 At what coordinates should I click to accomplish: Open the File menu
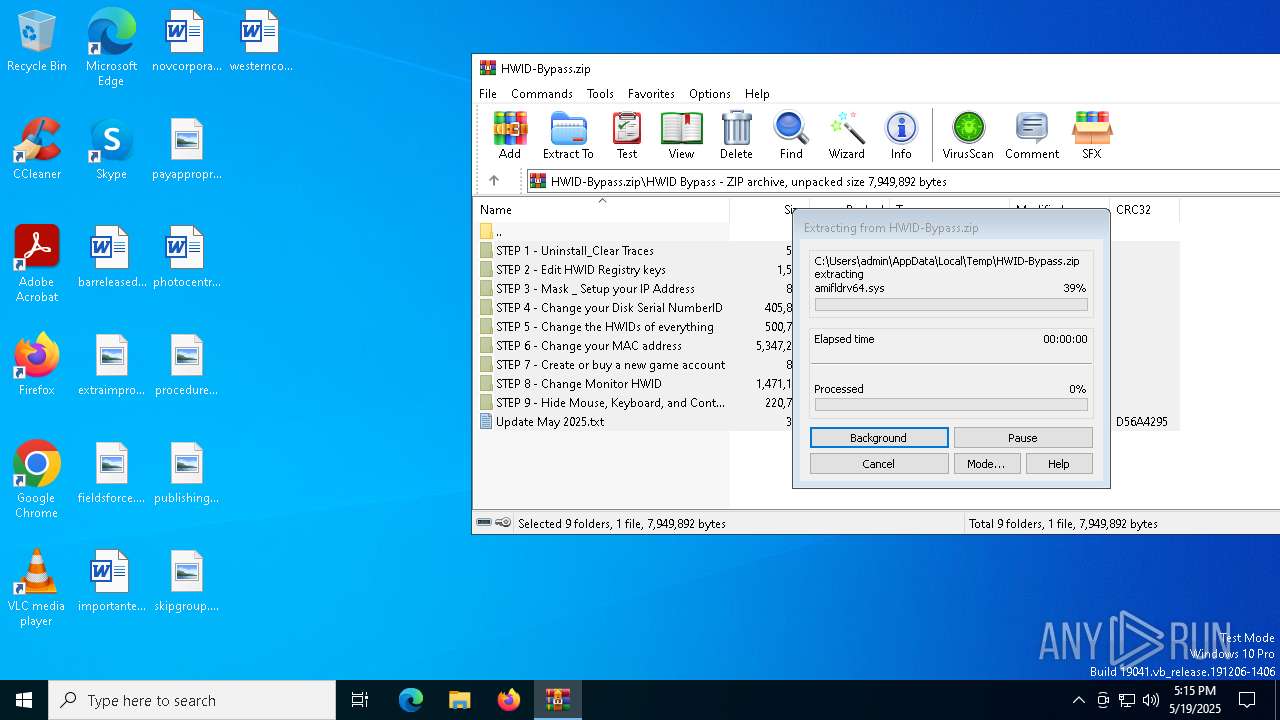click(488, 94)
